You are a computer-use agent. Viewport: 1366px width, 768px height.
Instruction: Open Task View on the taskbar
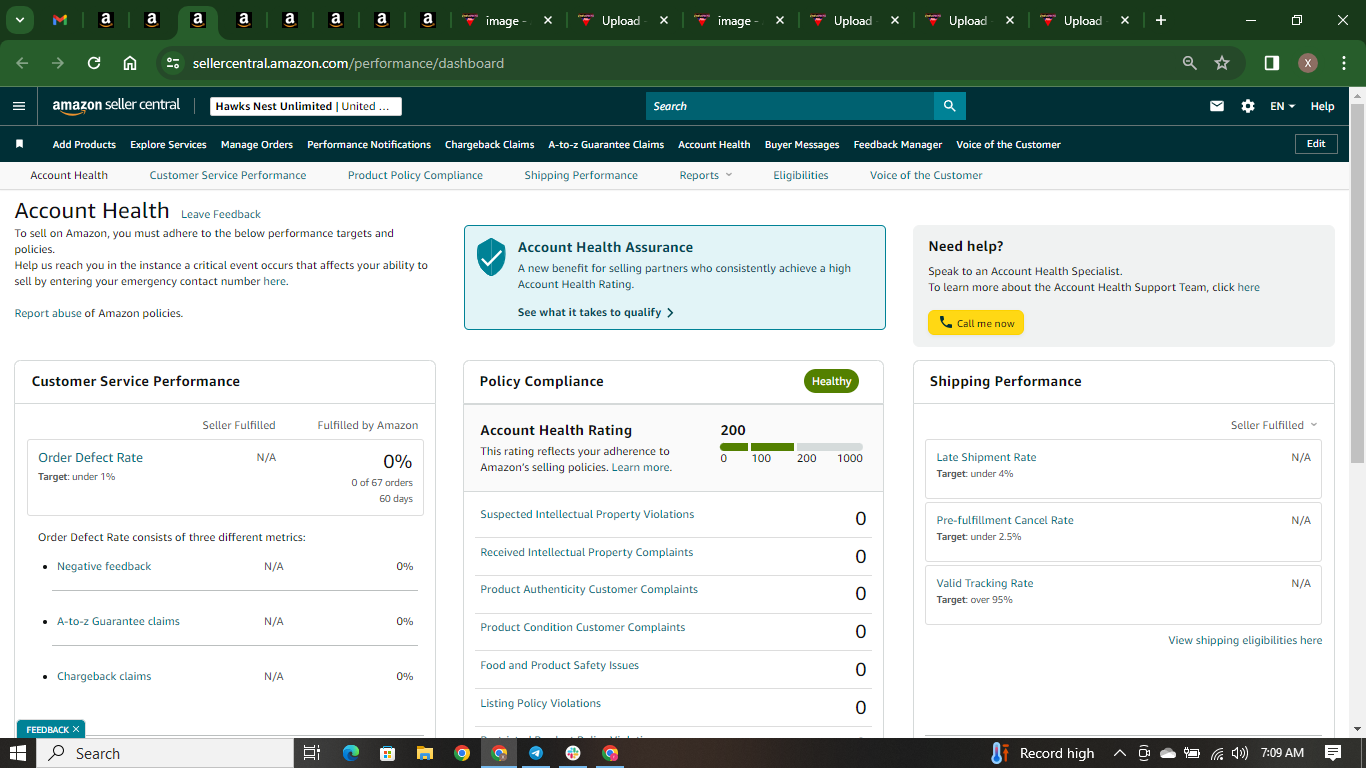tap(312, 753)
